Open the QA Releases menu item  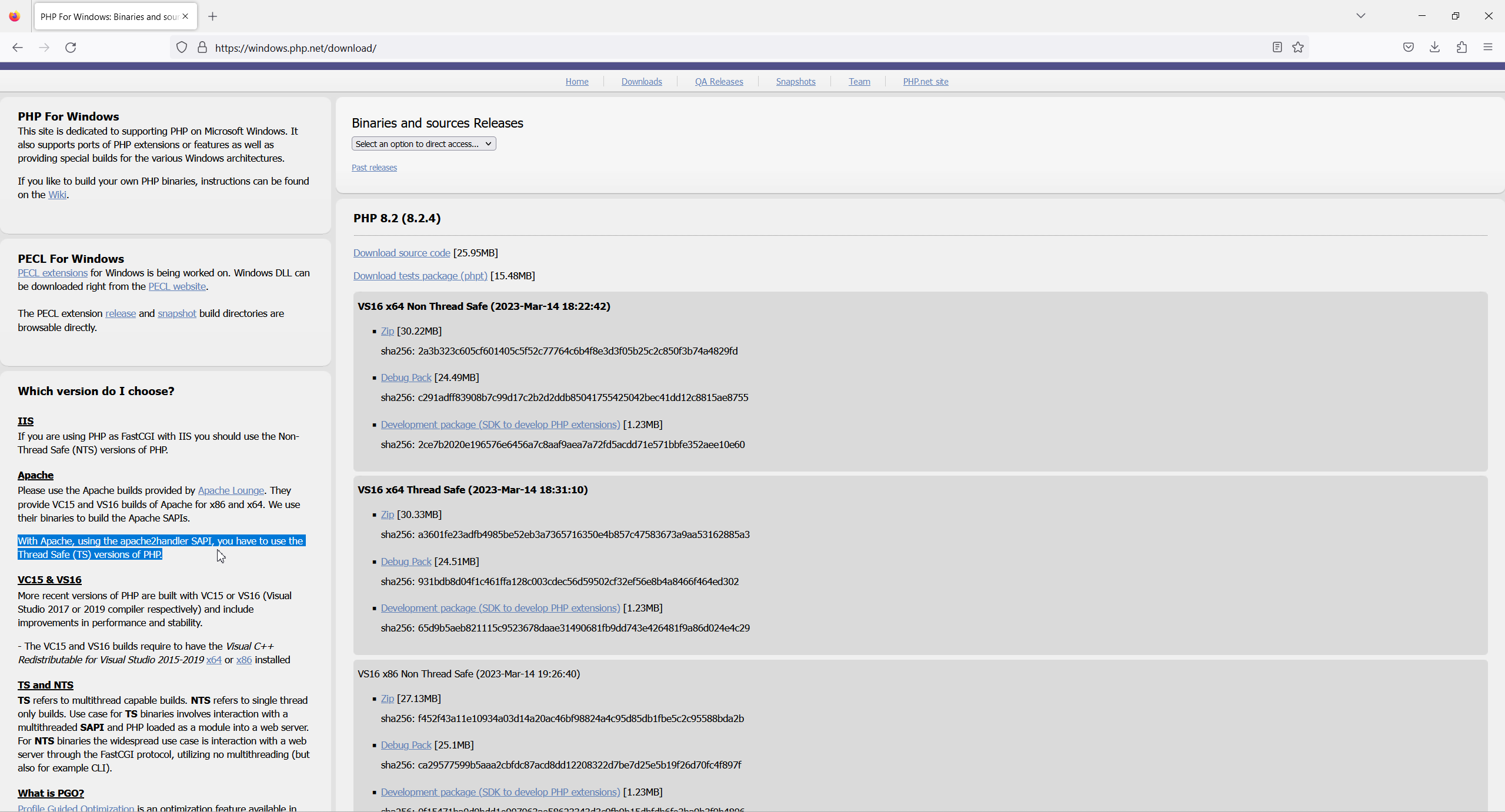[719, 82]
